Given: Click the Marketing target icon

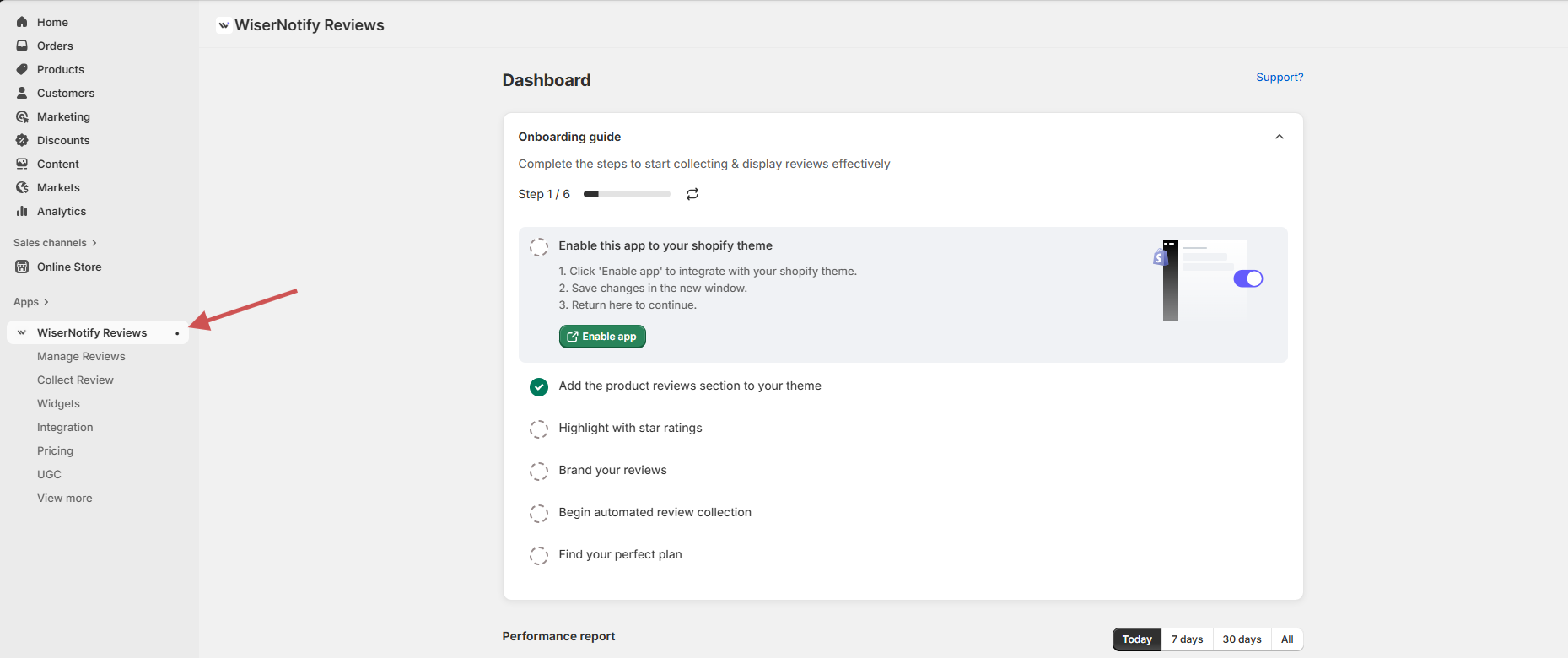Looking at the screenshot, I should (22, 116).
